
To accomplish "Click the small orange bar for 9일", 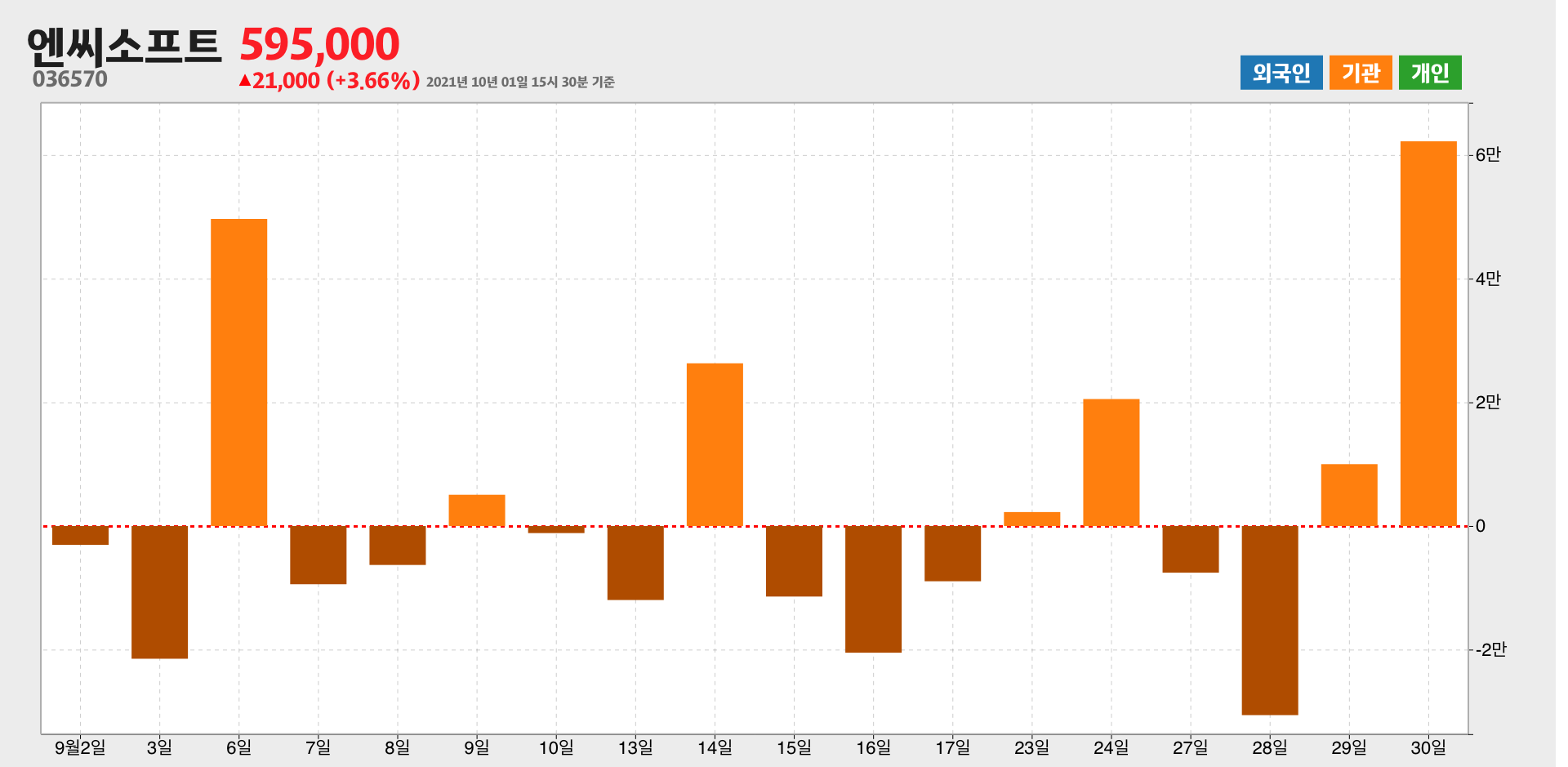I will [x=477, y=511].
